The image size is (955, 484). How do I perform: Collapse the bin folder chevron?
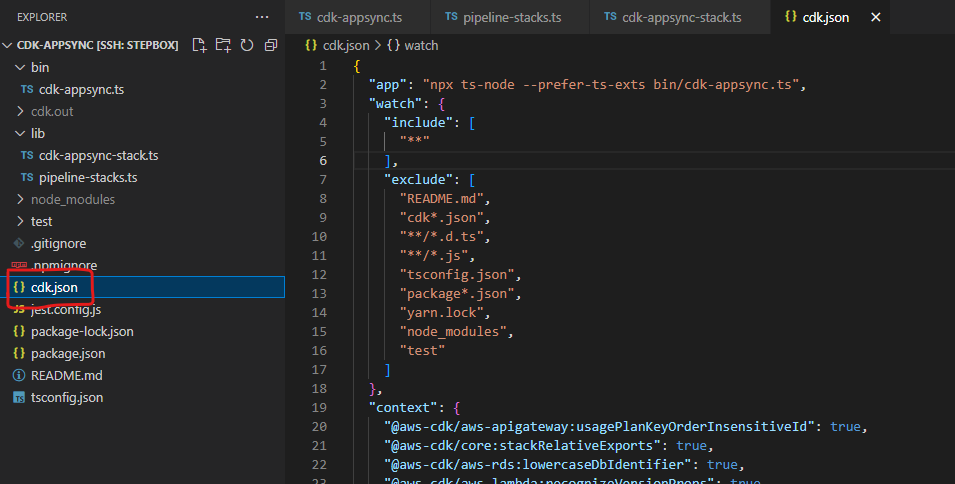(x=20, y=67)
